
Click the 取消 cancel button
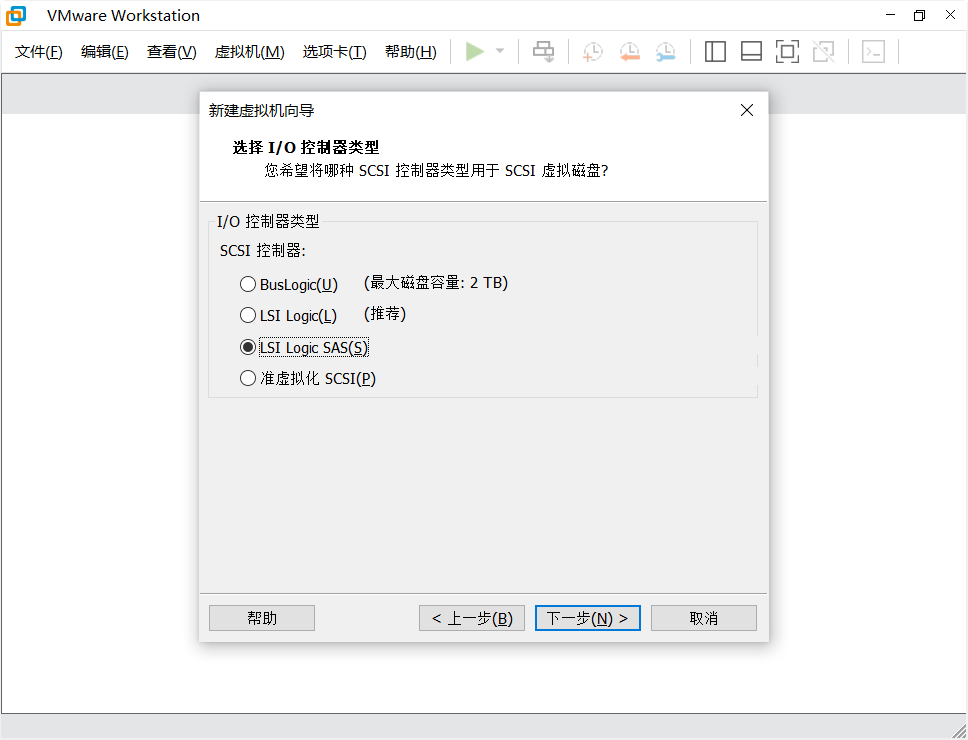tap(704, 618)
